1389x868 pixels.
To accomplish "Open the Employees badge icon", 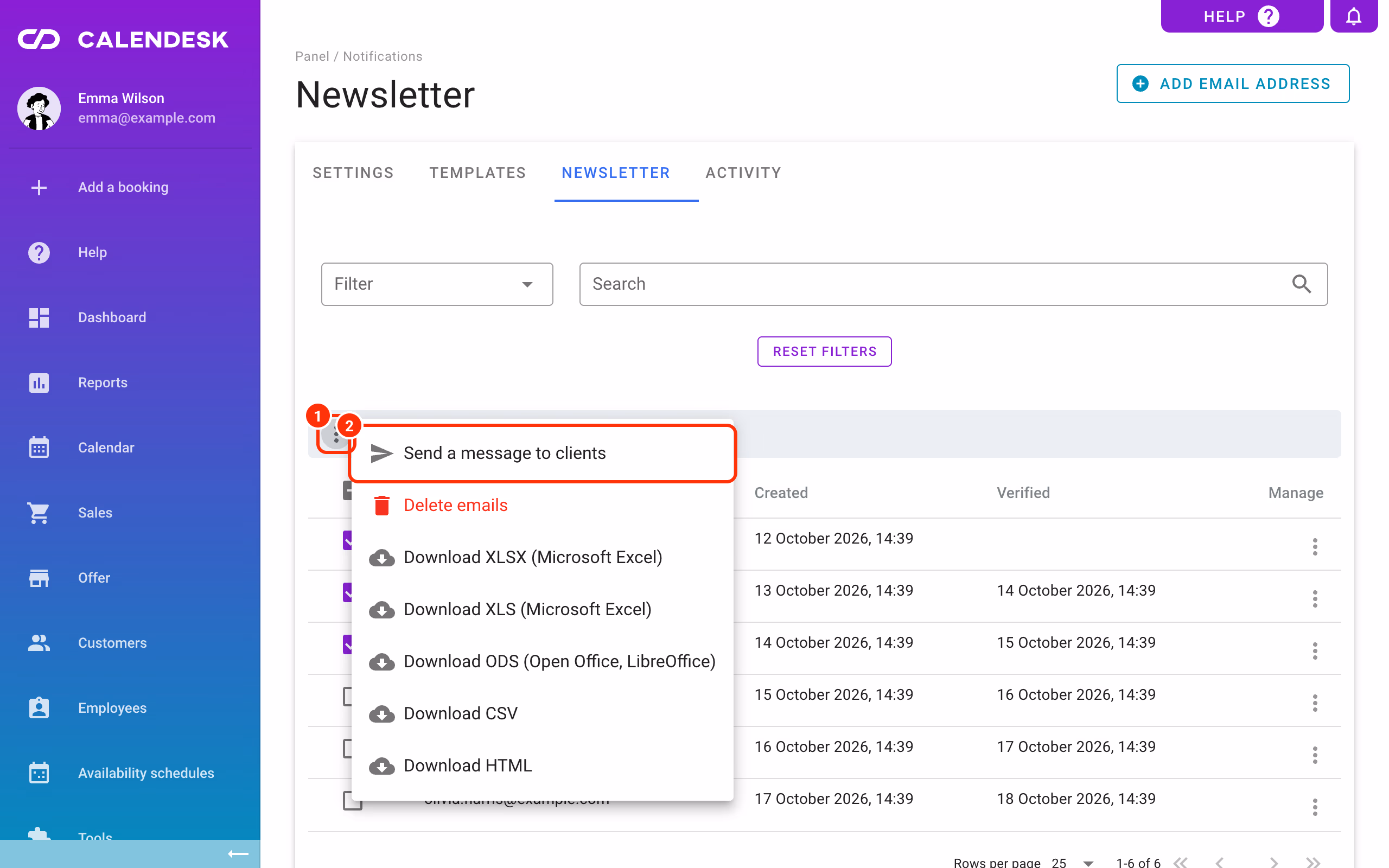I will pyautogui.click(x=39, y=708).
